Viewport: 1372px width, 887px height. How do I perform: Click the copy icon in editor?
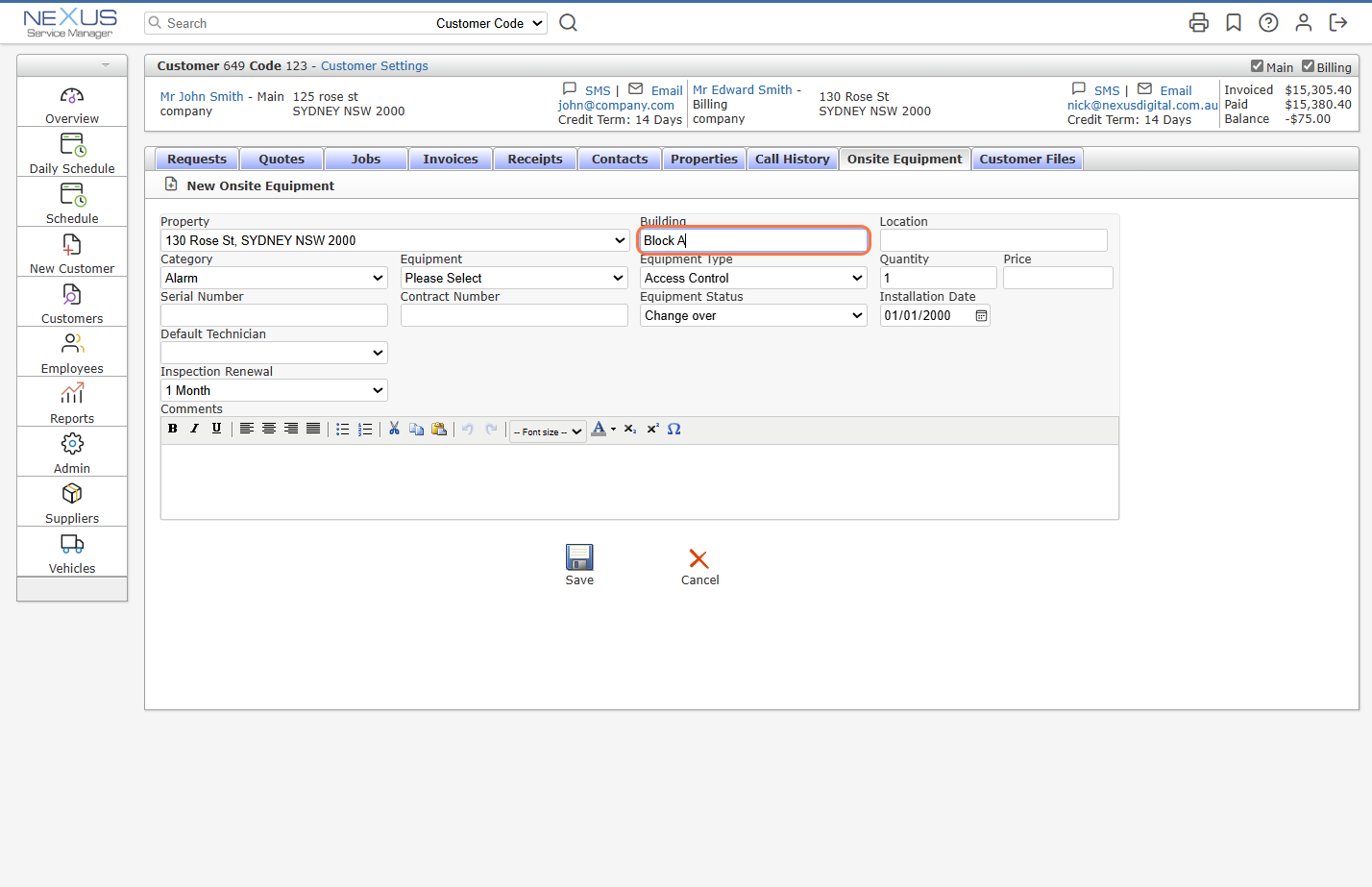point(416,429)
